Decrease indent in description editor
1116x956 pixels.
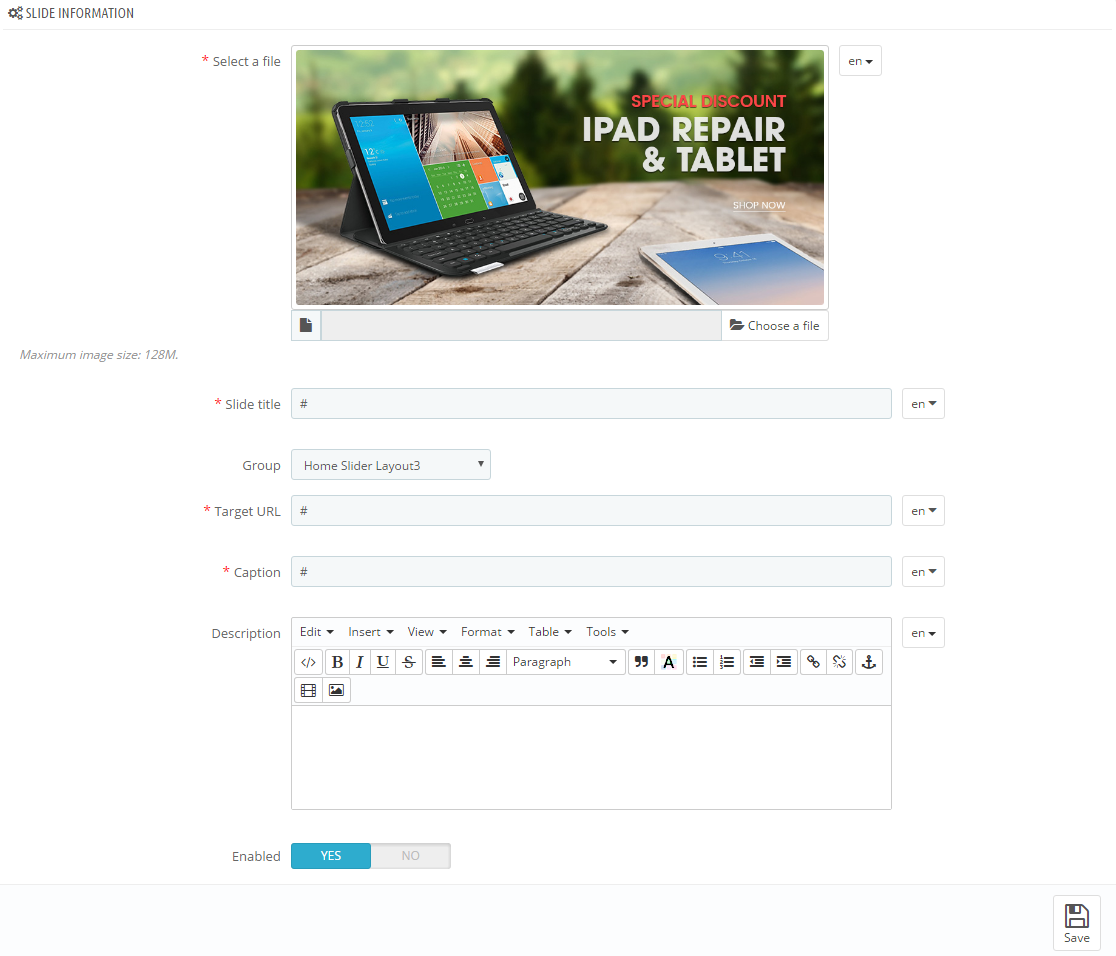(757, 662)
